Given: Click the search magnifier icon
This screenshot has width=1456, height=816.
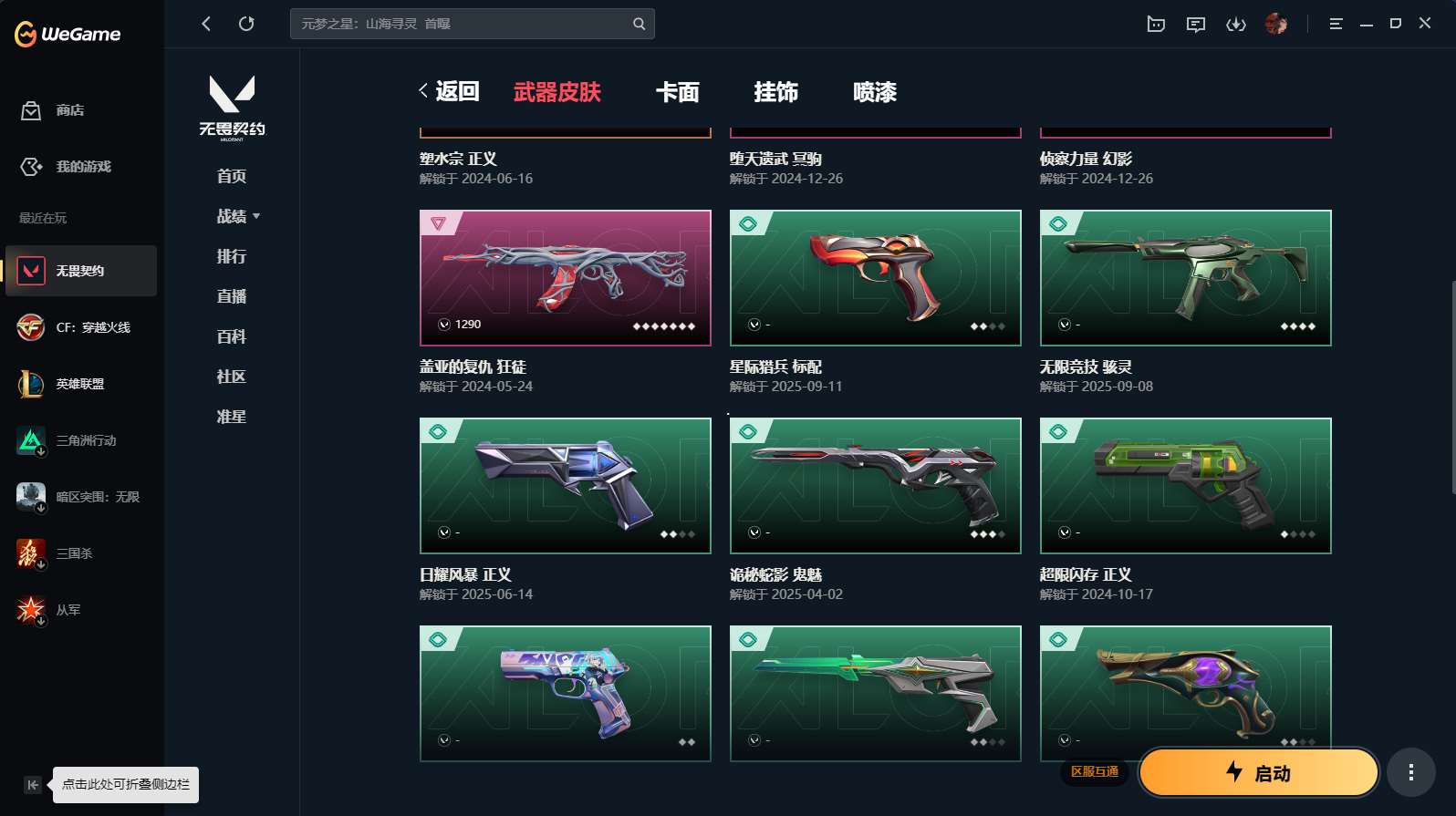Looking at the screenshot, I should (639, 24).
